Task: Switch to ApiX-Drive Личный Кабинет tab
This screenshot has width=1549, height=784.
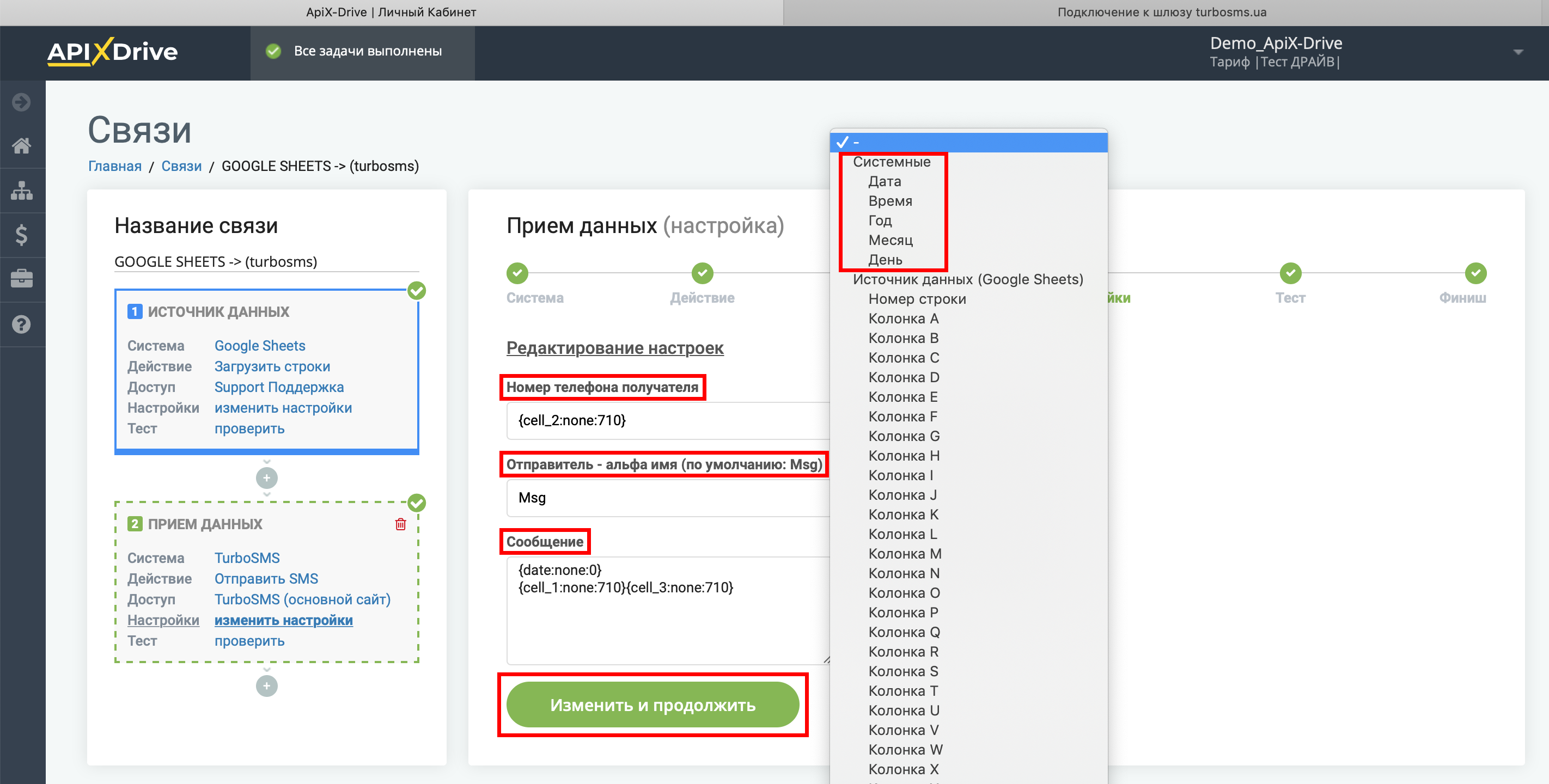Action: click(391, 12)
